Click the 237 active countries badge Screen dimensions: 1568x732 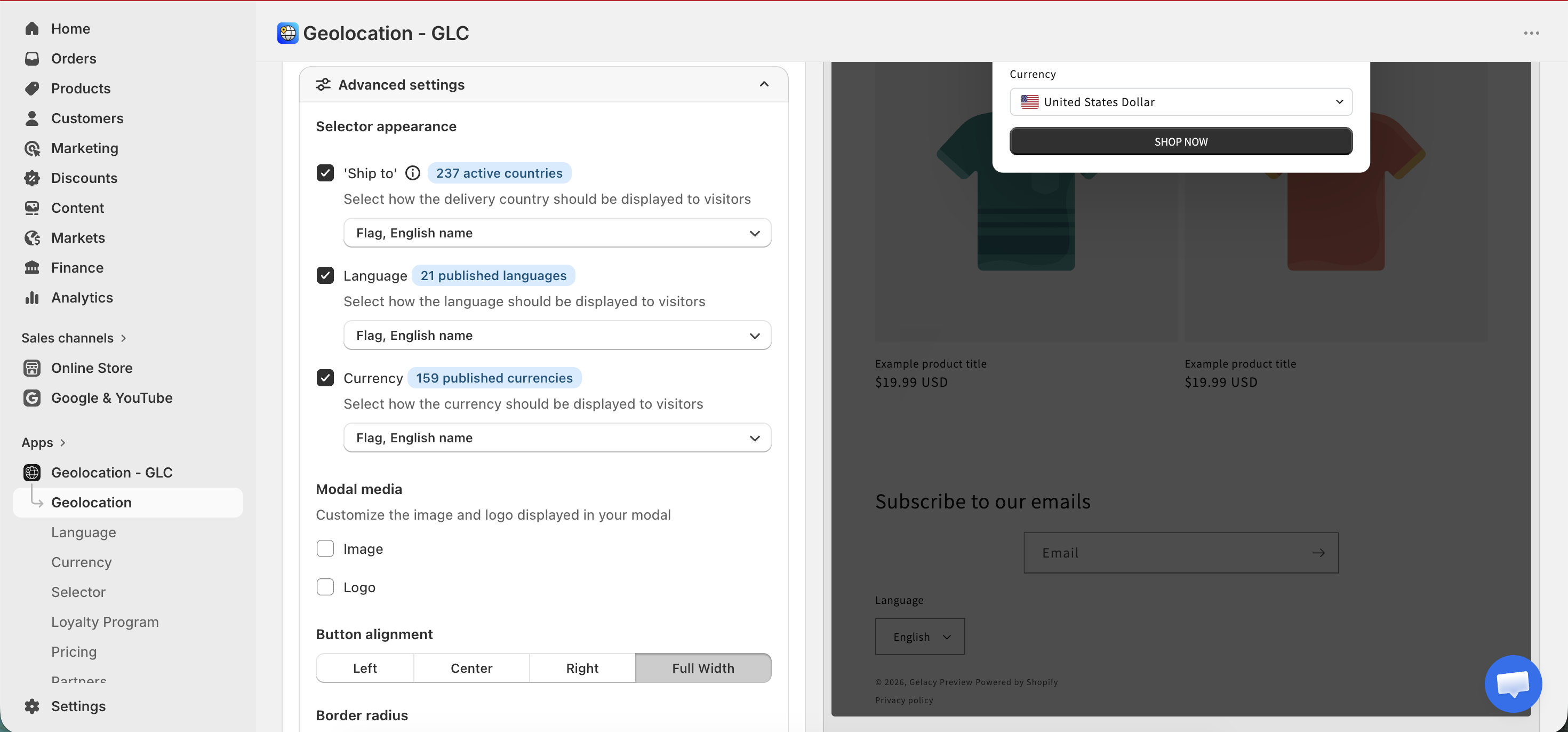499,173
